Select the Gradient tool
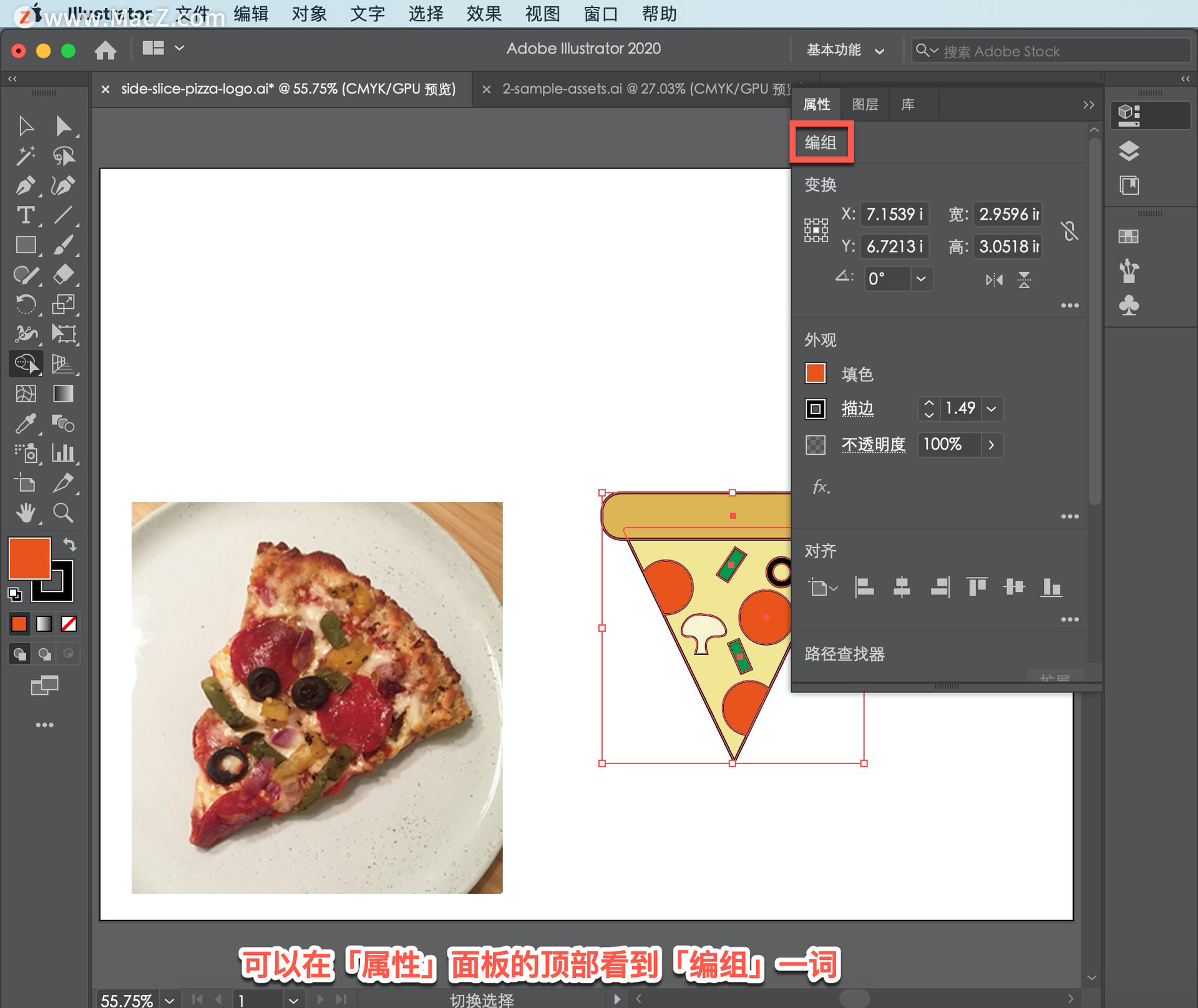This screenshot has height=1008, width=1198. (x=63, y=394)
